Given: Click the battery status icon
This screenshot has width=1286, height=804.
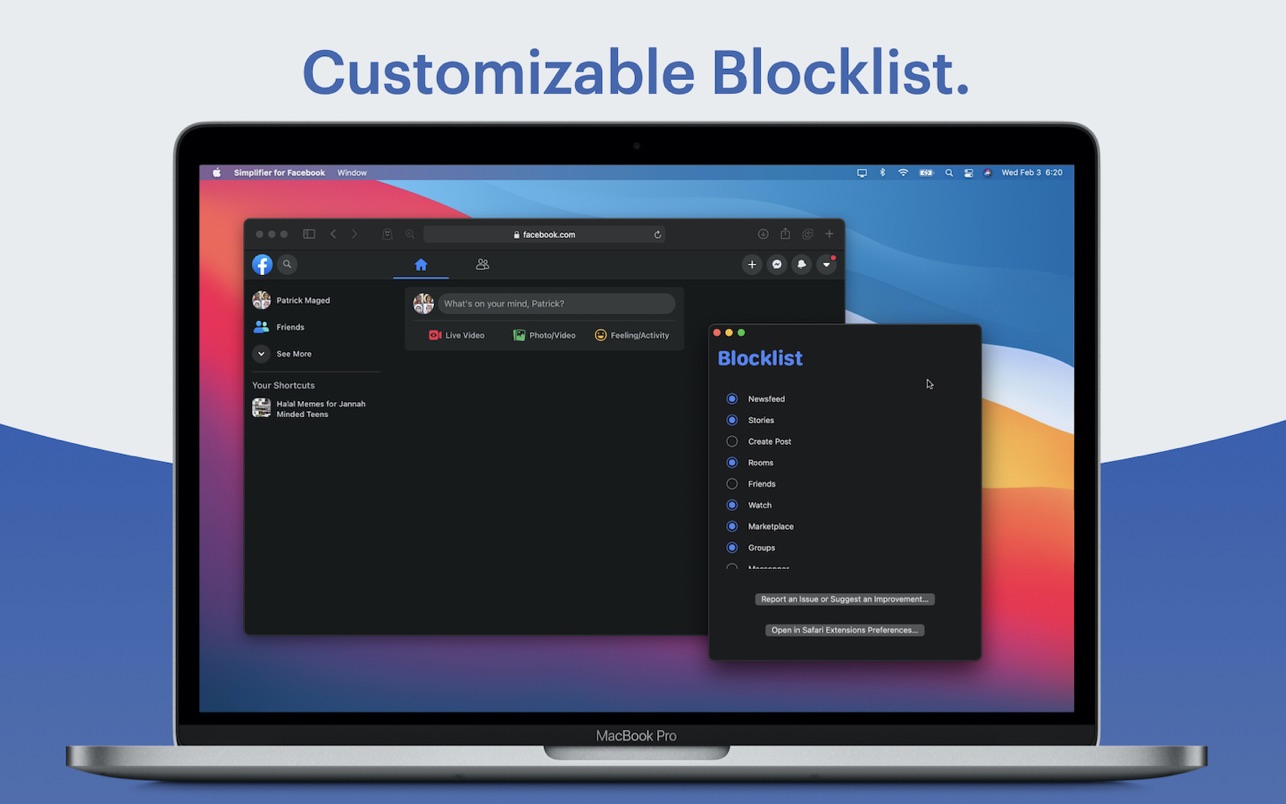Looking at the screenshot, I should coord(926,173).
